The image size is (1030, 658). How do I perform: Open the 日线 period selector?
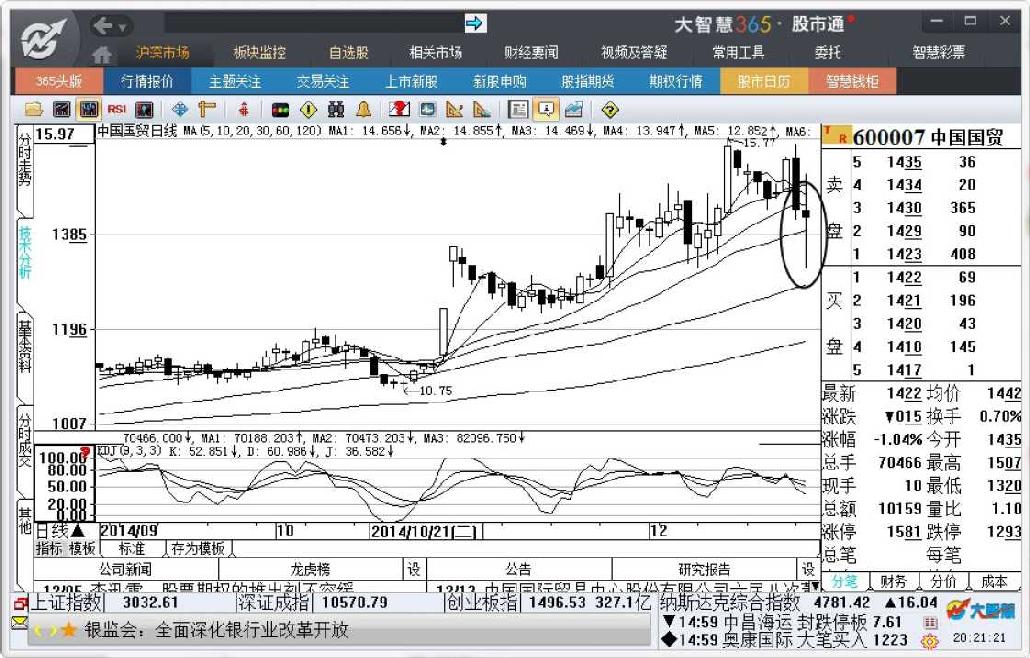pyautogui.click(x=60, y=531)
